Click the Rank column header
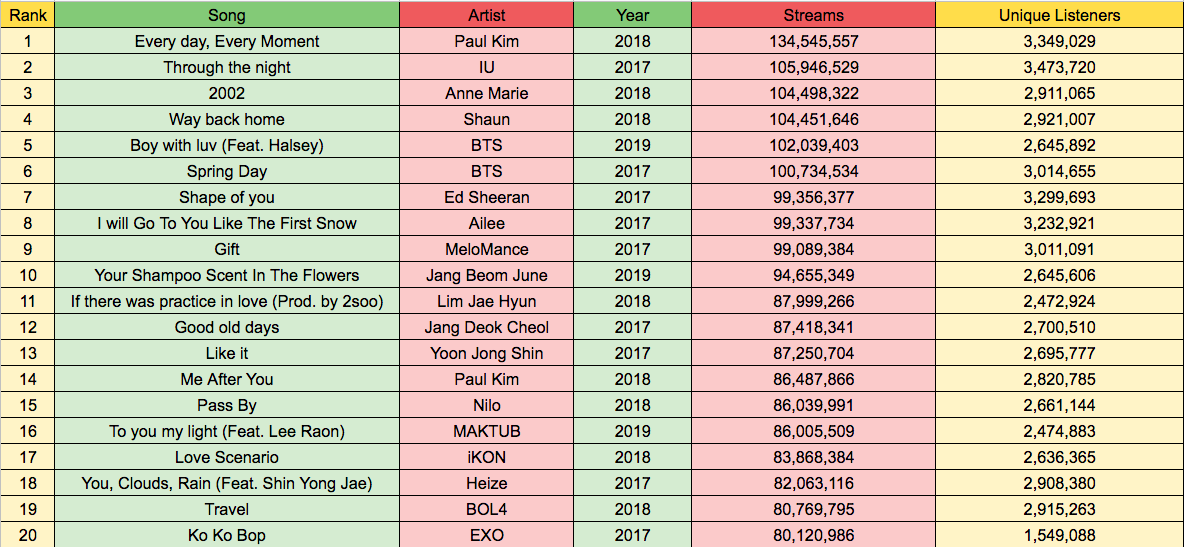Screen dimensions: 1184x547 point(28,15)
